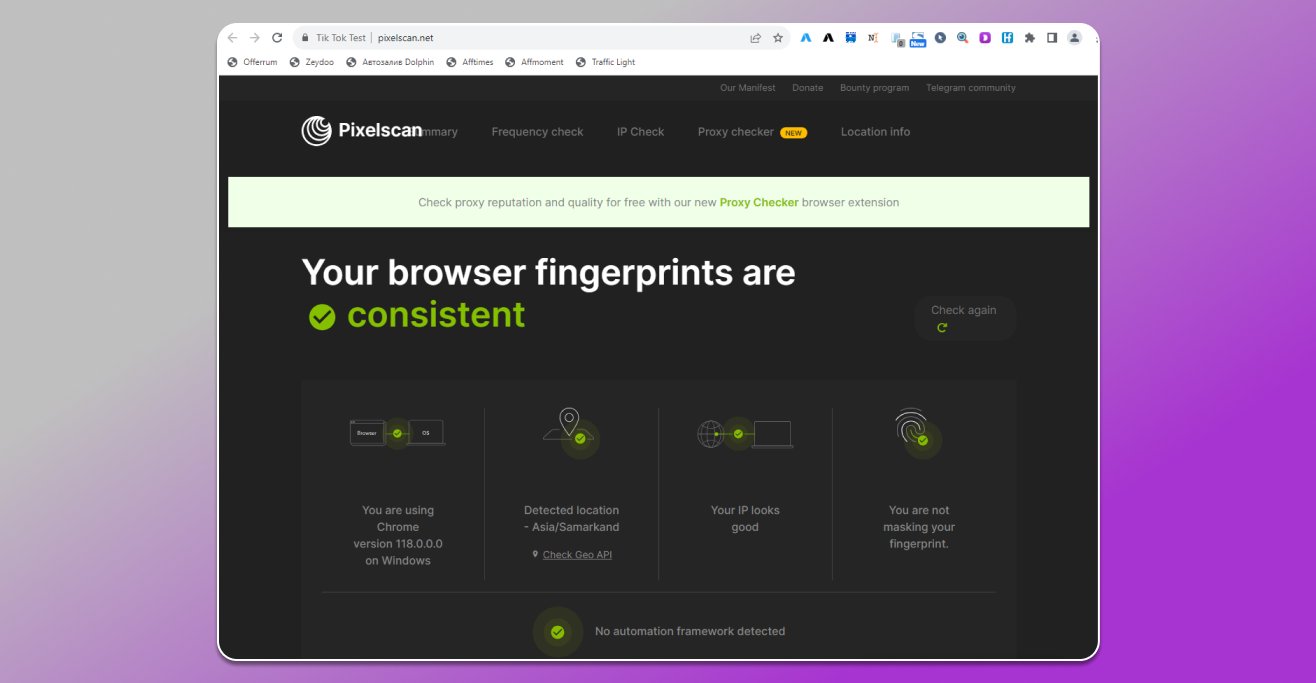Screen dimensions: 1316x683
Task: Click the magnifier extension icon in toolbar
Action: [962, 38]
